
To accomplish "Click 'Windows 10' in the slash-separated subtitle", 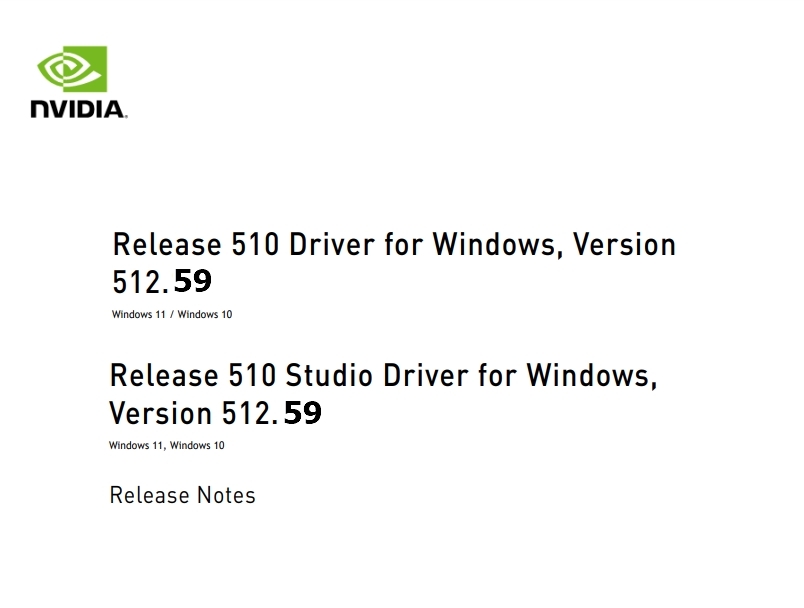I will 205,314.
